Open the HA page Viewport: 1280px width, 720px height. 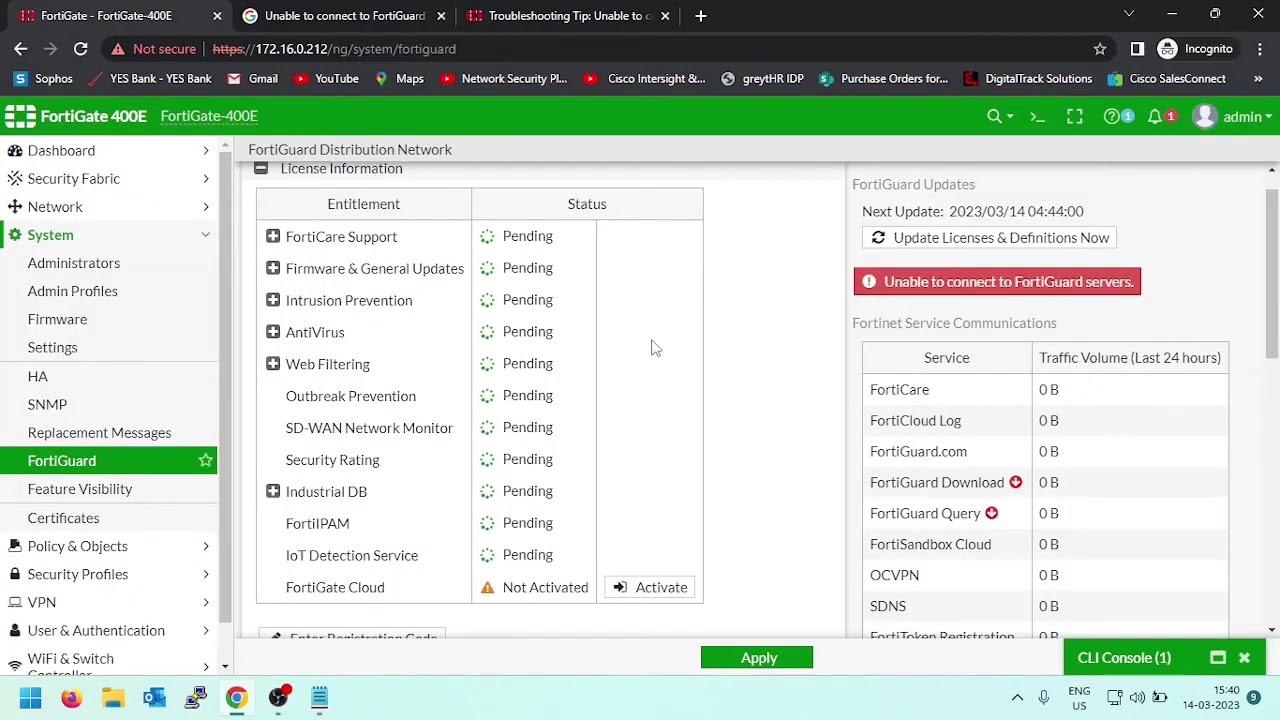click(38, 376)
